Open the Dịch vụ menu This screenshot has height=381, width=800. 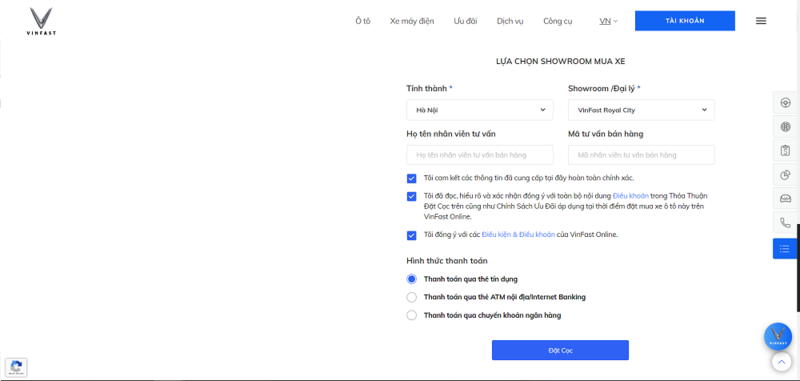pos(510,21)
